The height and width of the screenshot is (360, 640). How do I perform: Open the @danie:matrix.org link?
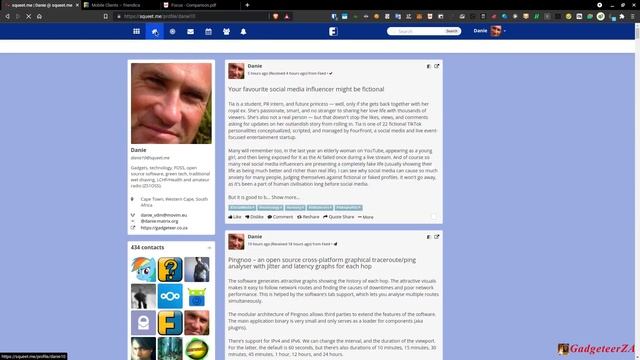tap(159, 221)
